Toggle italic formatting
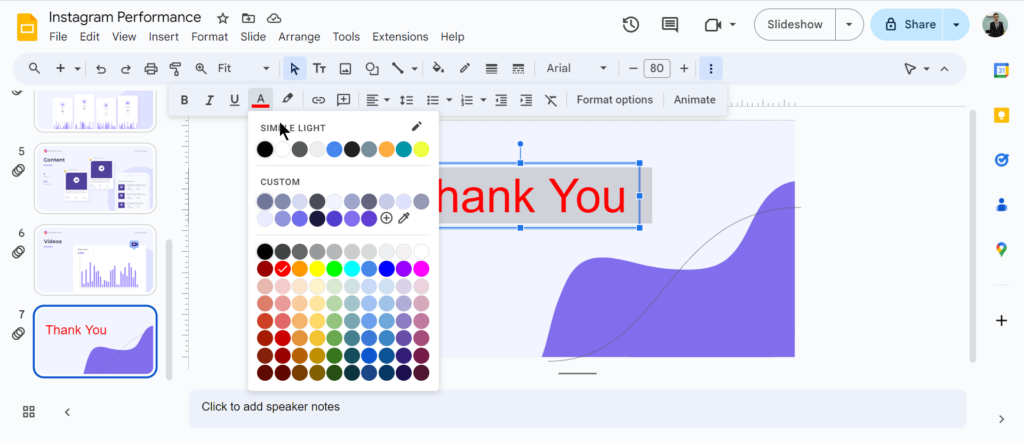This screenshot has height=441, width=1024. (x=209, y=100)
